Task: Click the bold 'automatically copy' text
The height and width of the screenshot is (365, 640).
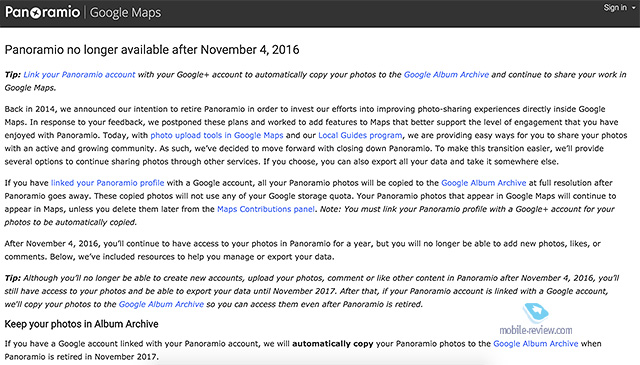Action: point(333,344)
